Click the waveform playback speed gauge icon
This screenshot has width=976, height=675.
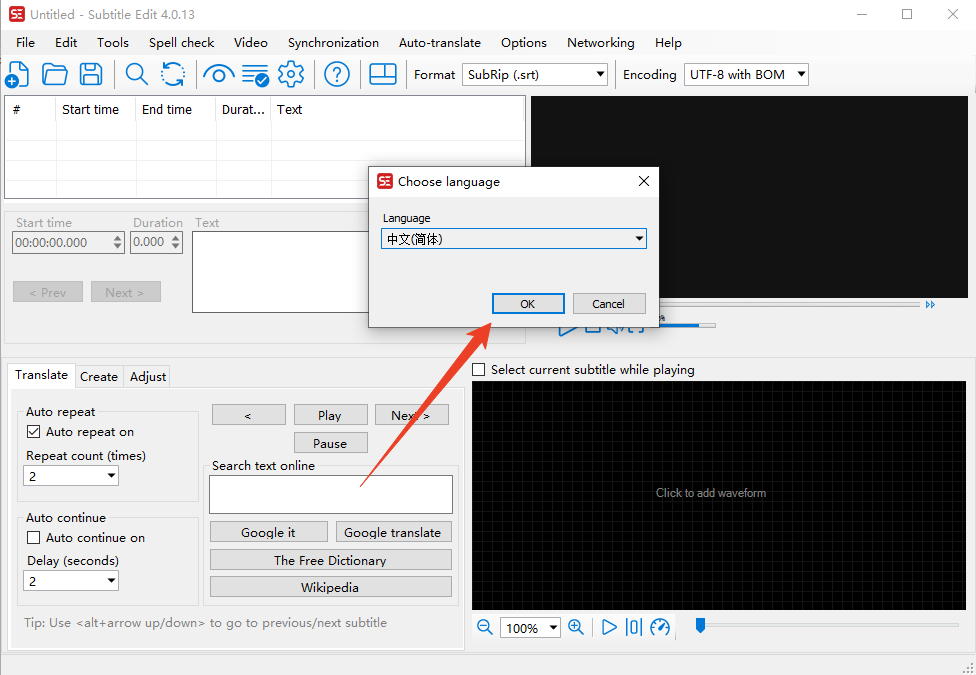point(660,627)
